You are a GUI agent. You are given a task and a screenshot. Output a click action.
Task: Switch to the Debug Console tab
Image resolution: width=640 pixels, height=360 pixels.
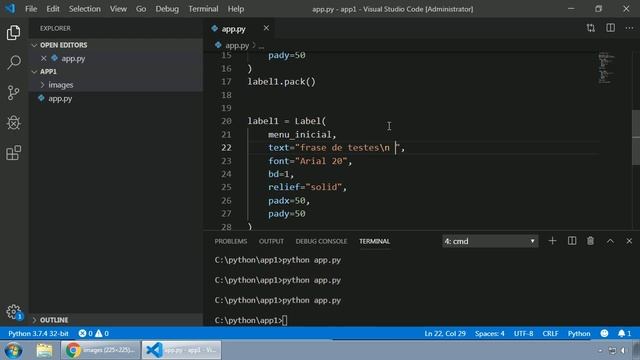point(321,241)
